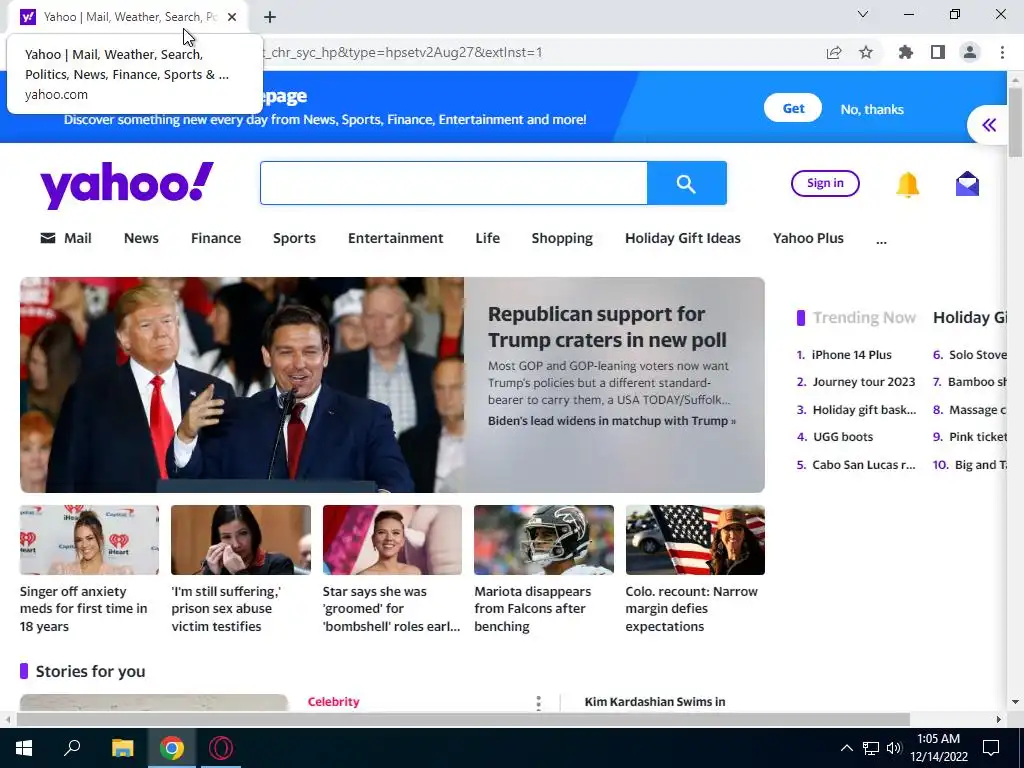Image resolution: width=1024 pixels, height=768 pixels.
Task: Open Colo. recount story thumbnail
Action: [x=695, y=539]
